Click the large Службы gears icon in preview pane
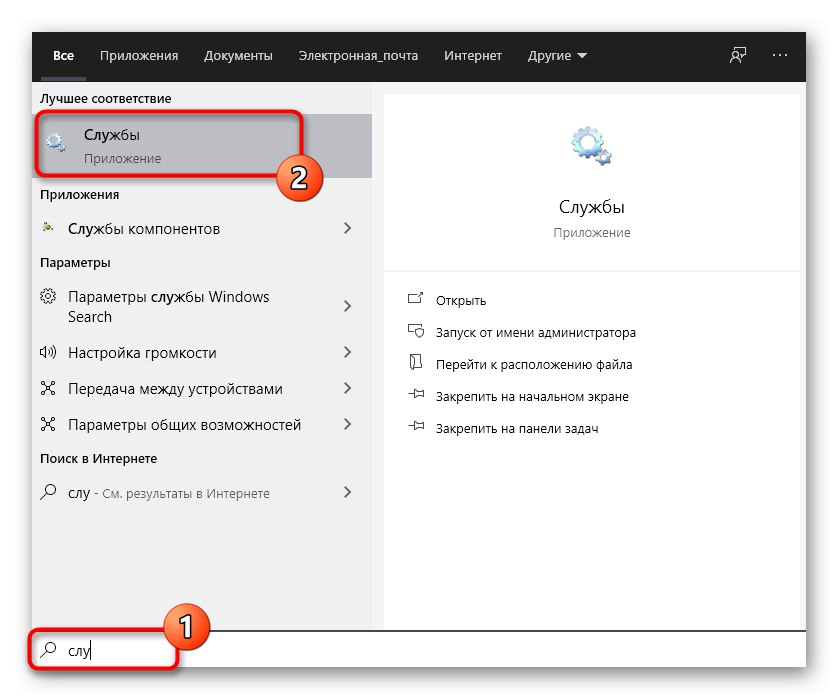This screenshot has width=838, height=699. (591, 145)
